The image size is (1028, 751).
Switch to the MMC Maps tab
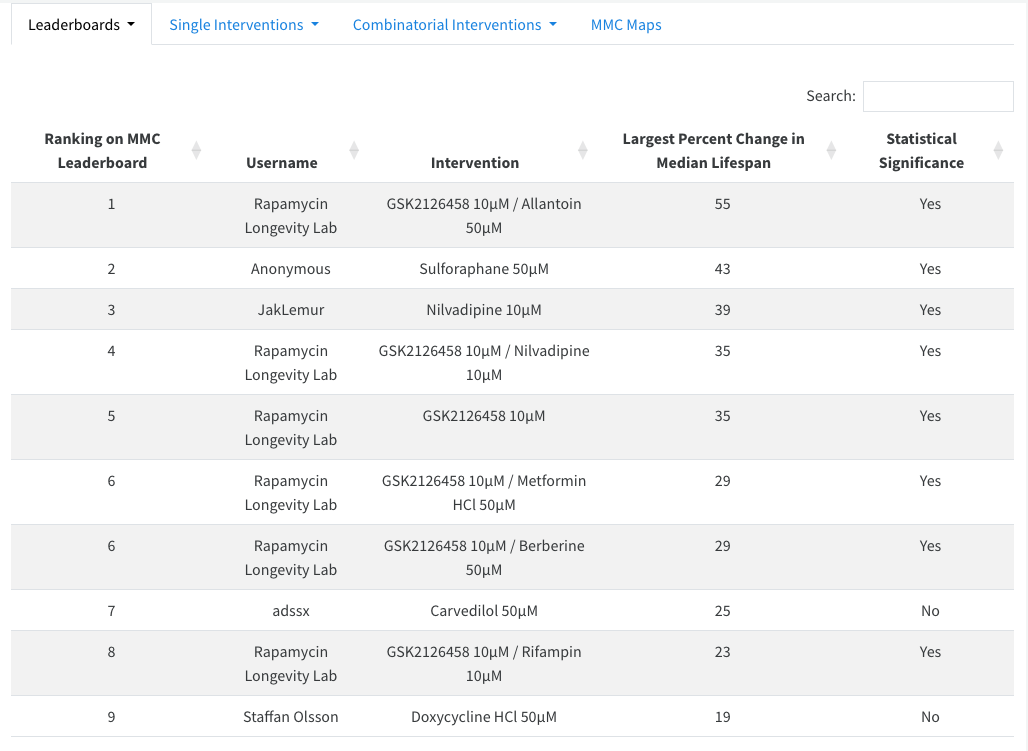[626, 25]
